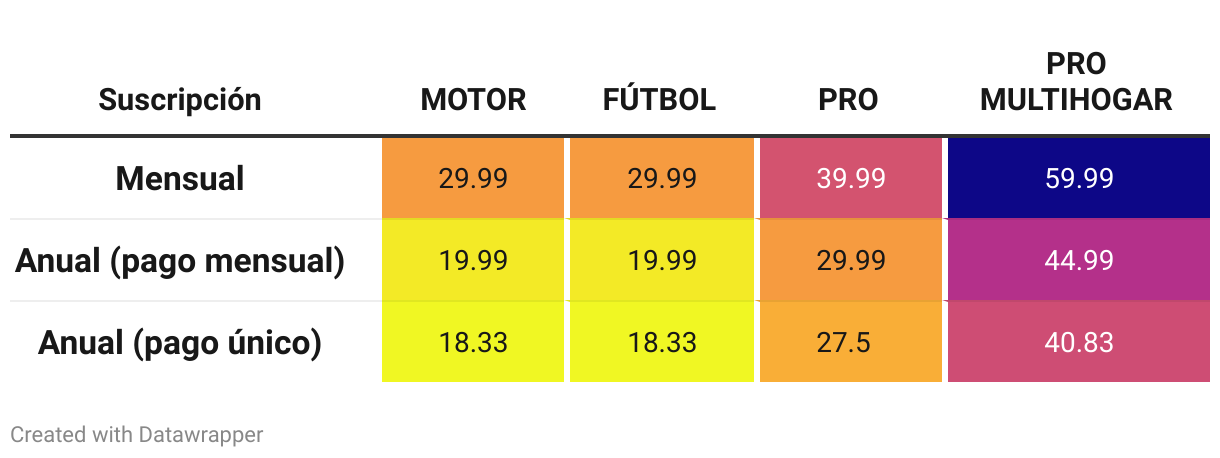The image size is (1220, 458).
Task: Click the FÚTBOL 18.33 cell
Action: click(x=662, y=342)
